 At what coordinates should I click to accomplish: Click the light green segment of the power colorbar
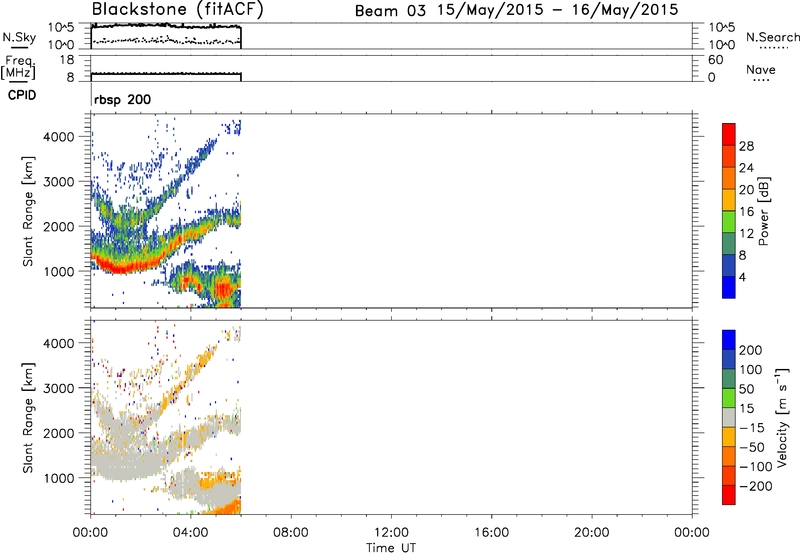(x=729, y=221)
